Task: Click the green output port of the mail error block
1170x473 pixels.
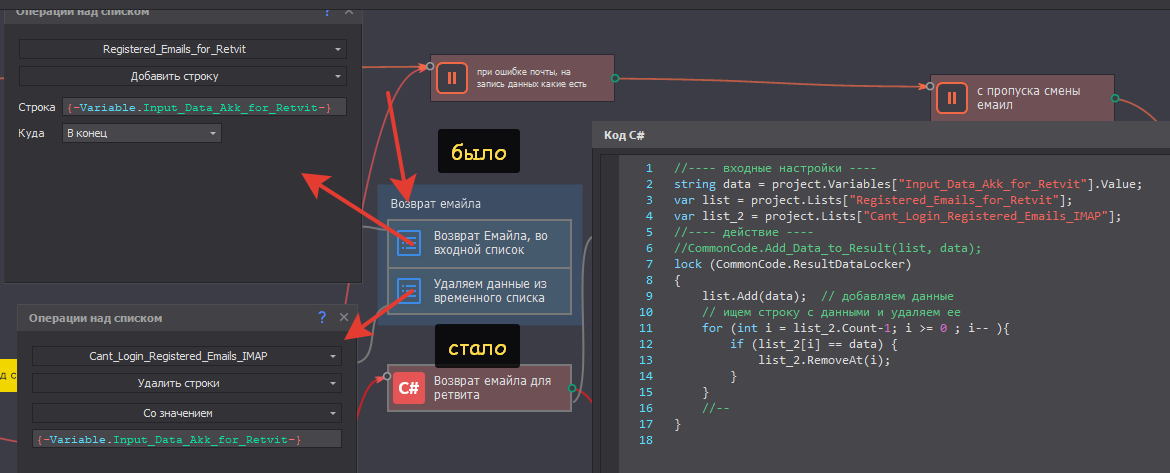Action: (x=614, y=77)
